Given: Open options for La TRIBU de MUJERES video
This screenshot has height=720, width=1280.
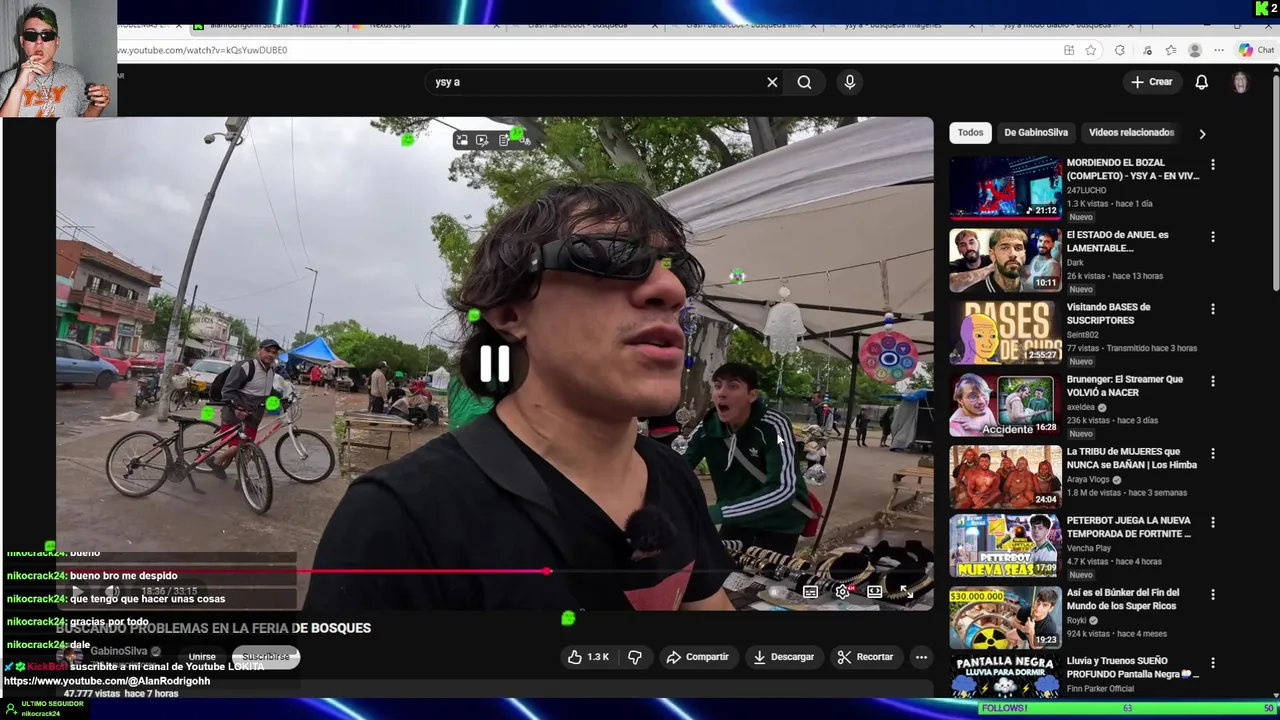Looking at the screenshot, I should click(x=1213, y=453).
